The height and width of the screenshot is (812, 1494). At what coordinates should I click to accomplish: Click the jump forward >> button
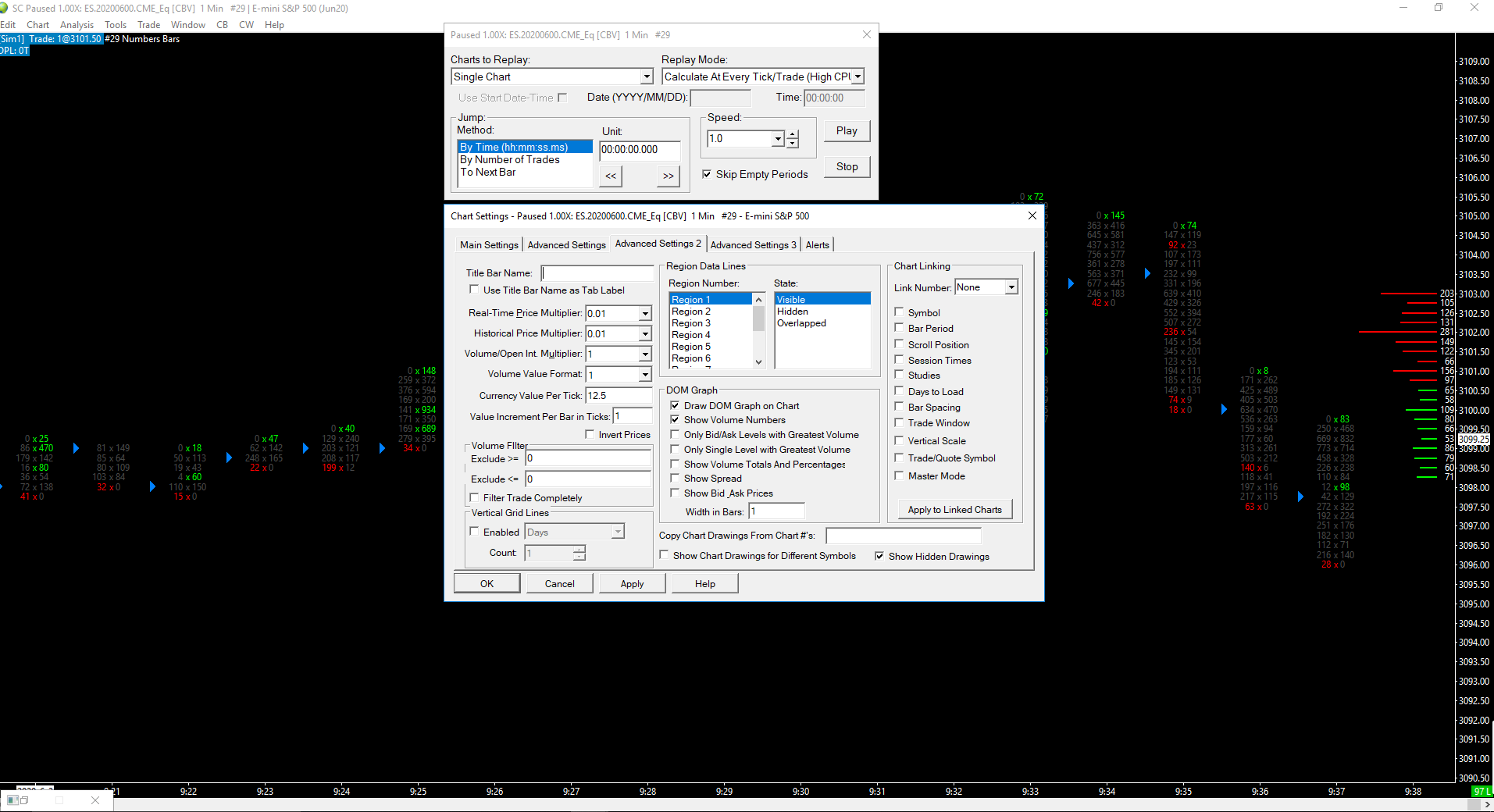click(668, 176)
